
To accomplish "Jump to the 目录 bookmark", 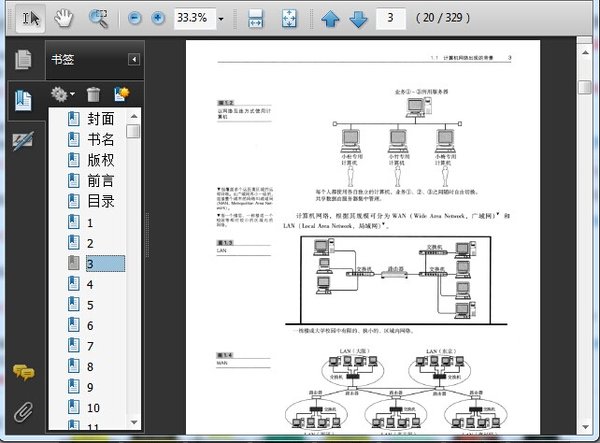I will point(100,201).
